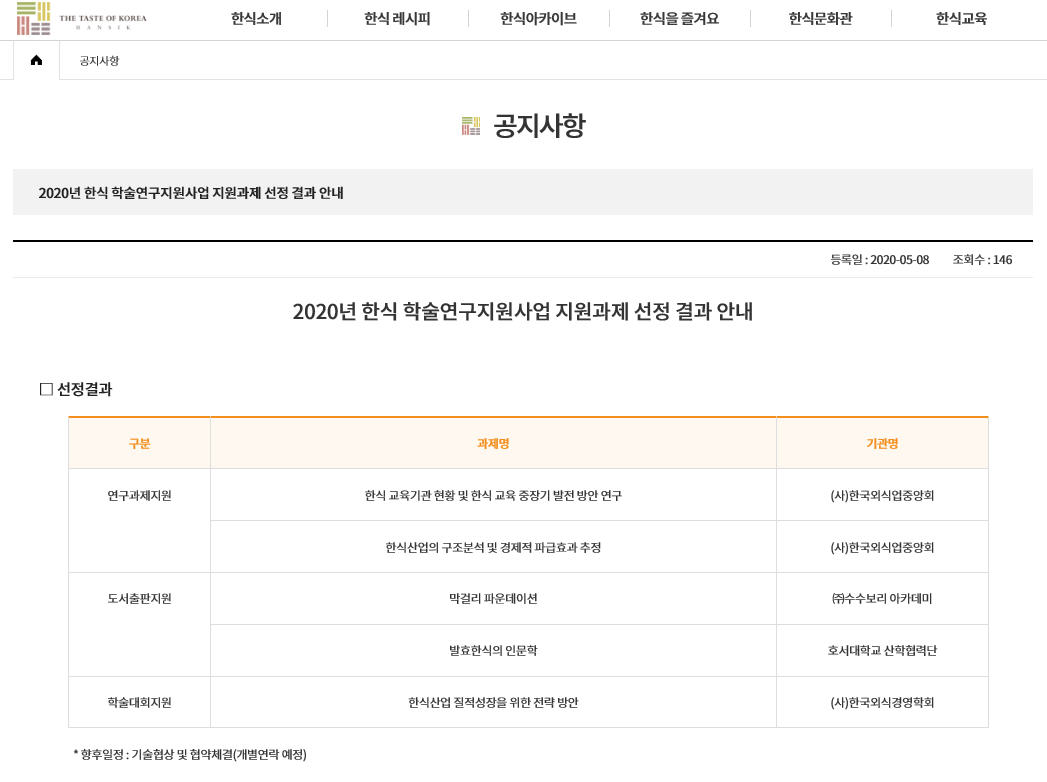Image resolution: width=1047 pixels, height=782 pixels.
Task: Click the 발효한식의 인문학 project cell
Action: point(493,651)
